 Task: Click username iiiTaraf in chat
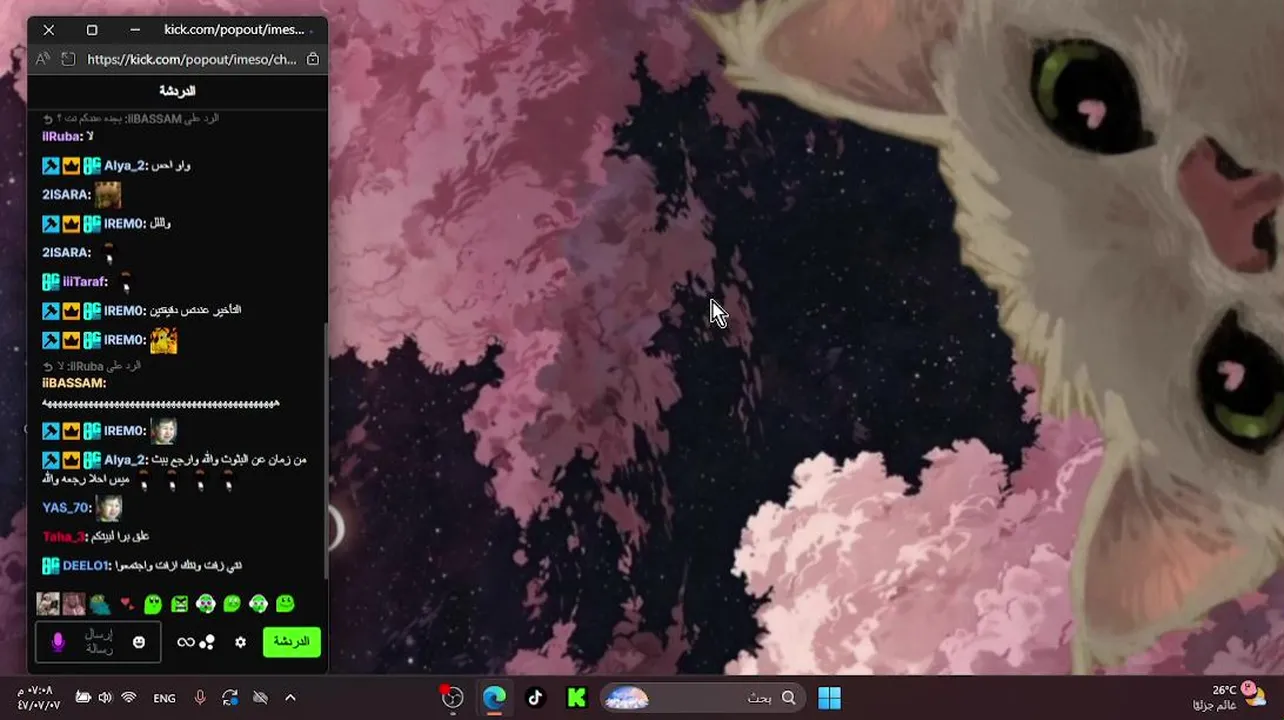(85, 281)
